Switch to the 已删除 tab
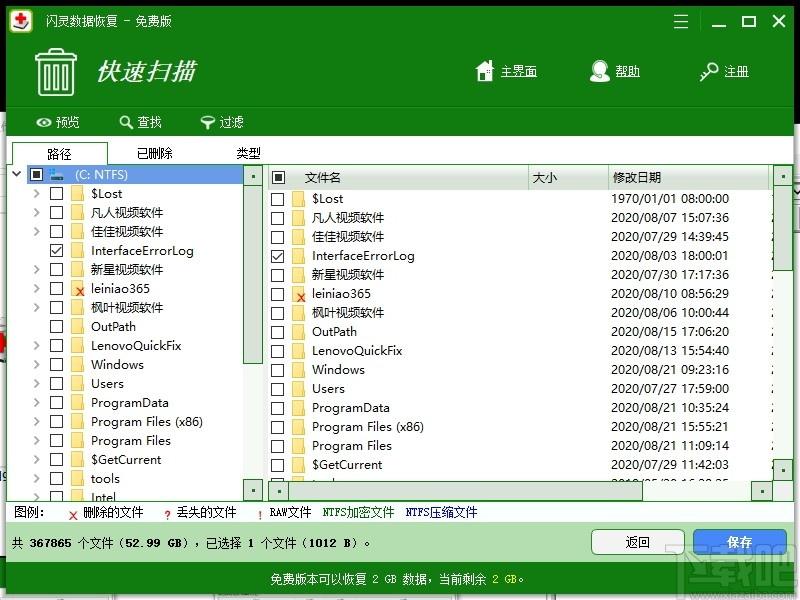Viewport: 800px width, 600px height. tap(155, 153)
